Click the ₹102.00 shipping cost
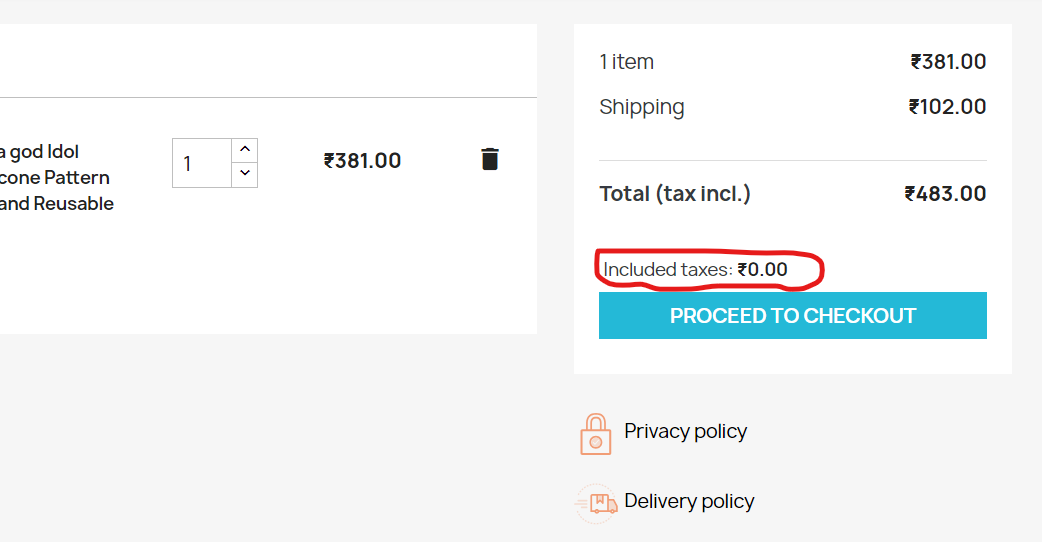This screenshot has width=1042, height=542. click(947, 107)
